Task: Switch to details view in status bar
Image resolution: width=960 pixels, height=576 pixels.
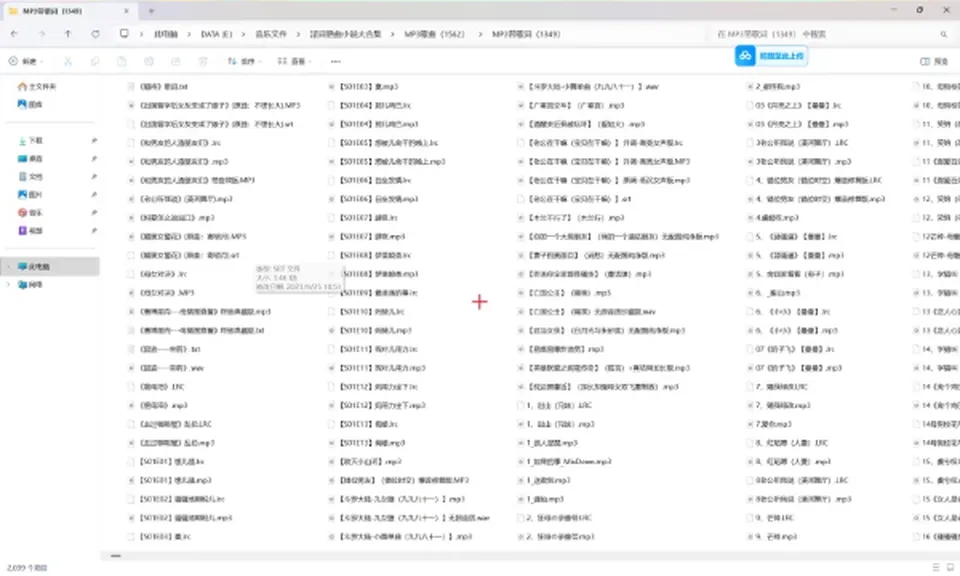Action: tap(936, 567)
